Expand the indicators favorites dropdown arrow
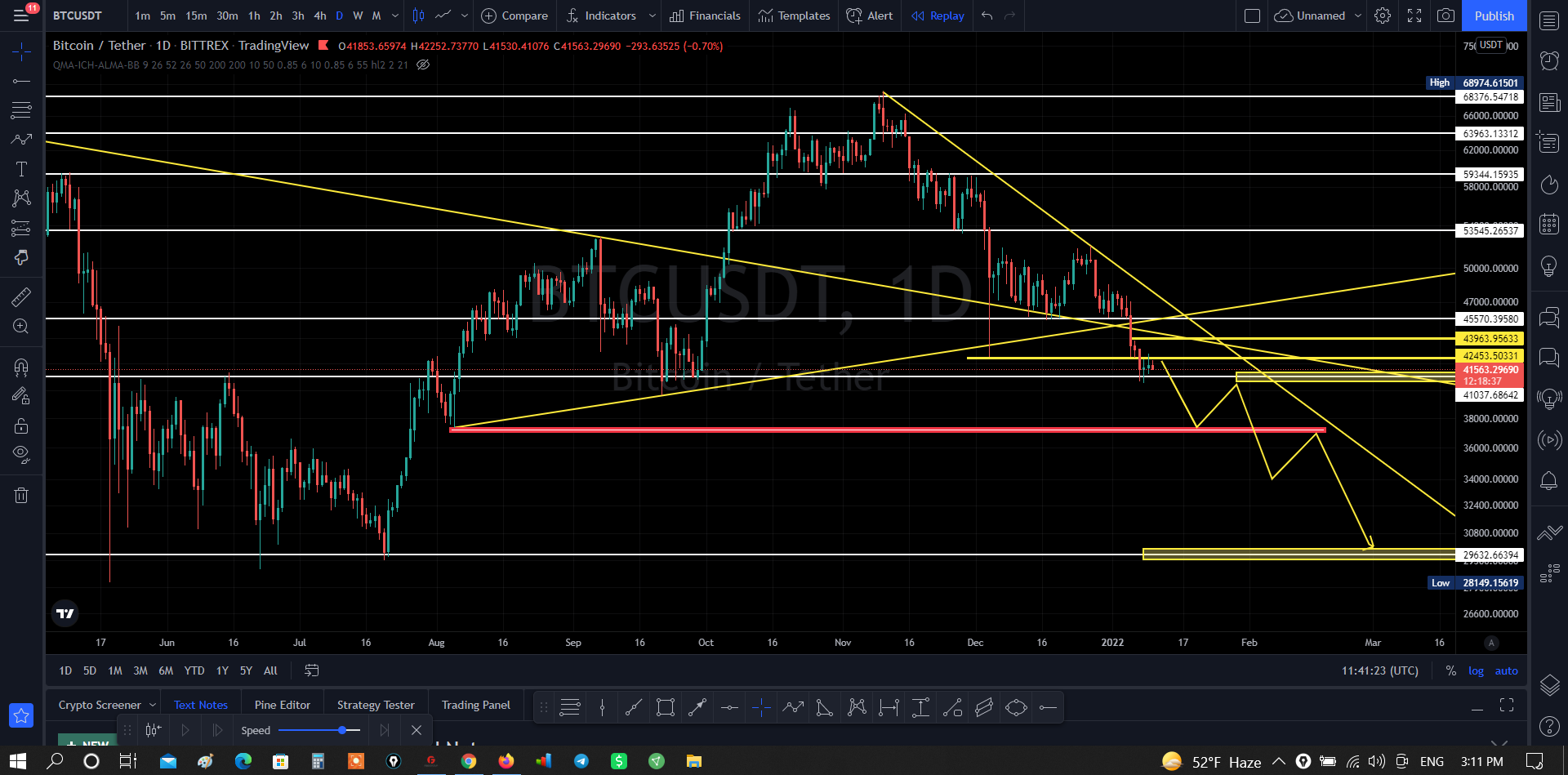Screen dimensions: 1568x775 [x=652, y=16]
